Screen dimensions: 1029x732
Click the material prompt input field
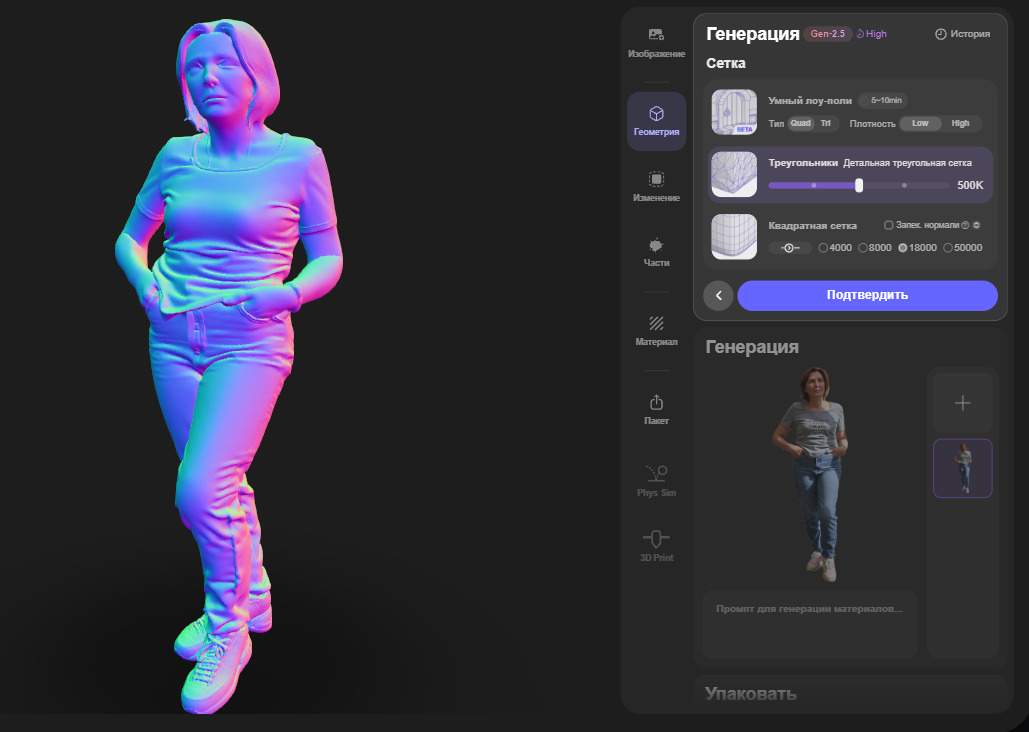810,624
